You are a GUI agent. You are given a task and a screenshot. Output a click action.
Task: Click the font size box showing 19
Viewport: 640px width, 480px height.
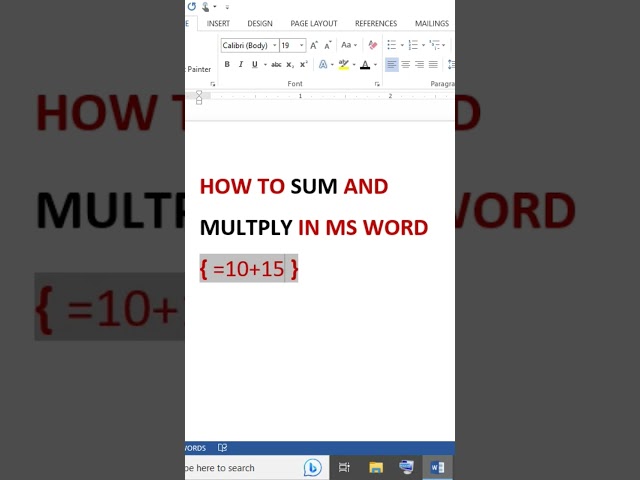(x=289, y=45)
